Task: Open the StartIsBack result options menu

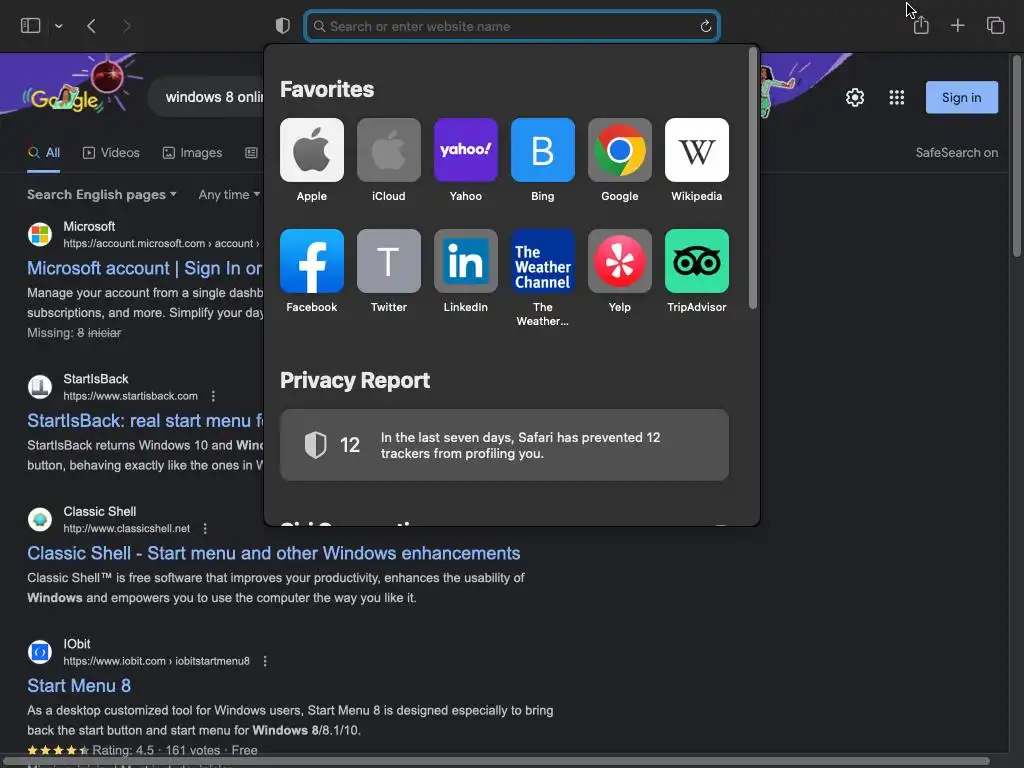Action: (213, 396)
